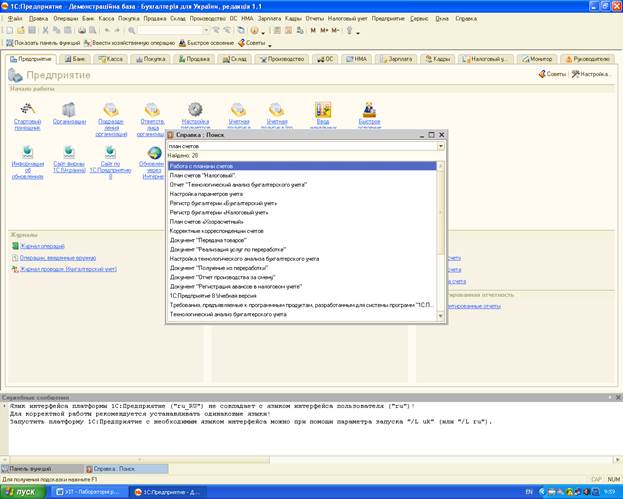Select result 1С:Предприятие 8 Учебная версия
The width and height of the screenshot is (623, 499).
click(302, 296)
